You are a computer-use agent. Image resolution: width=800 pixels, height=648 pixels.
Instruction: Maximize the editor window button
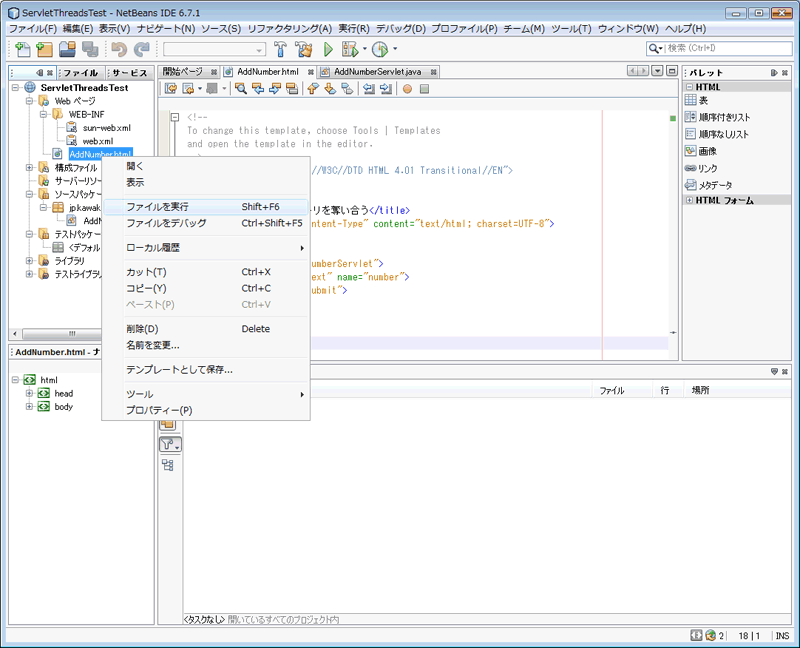tap(672, 71)
